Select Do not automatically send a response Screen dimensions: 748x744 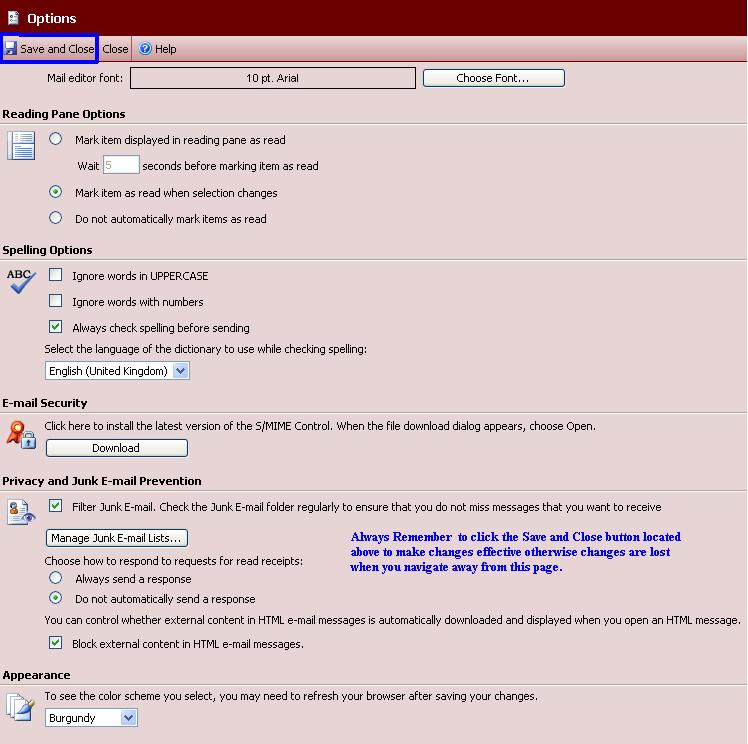55,598
